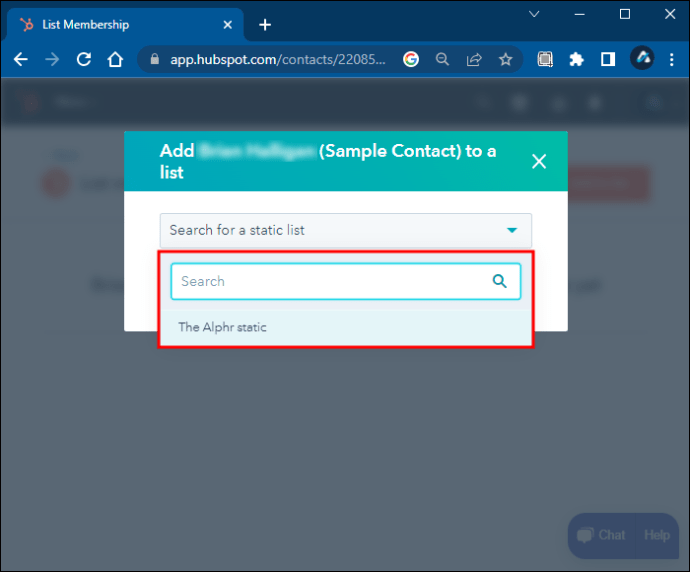Image resolution: width=690 pixels, height=572 pixels.
Task: Click the address bar URL
Action: pos(278,59)
